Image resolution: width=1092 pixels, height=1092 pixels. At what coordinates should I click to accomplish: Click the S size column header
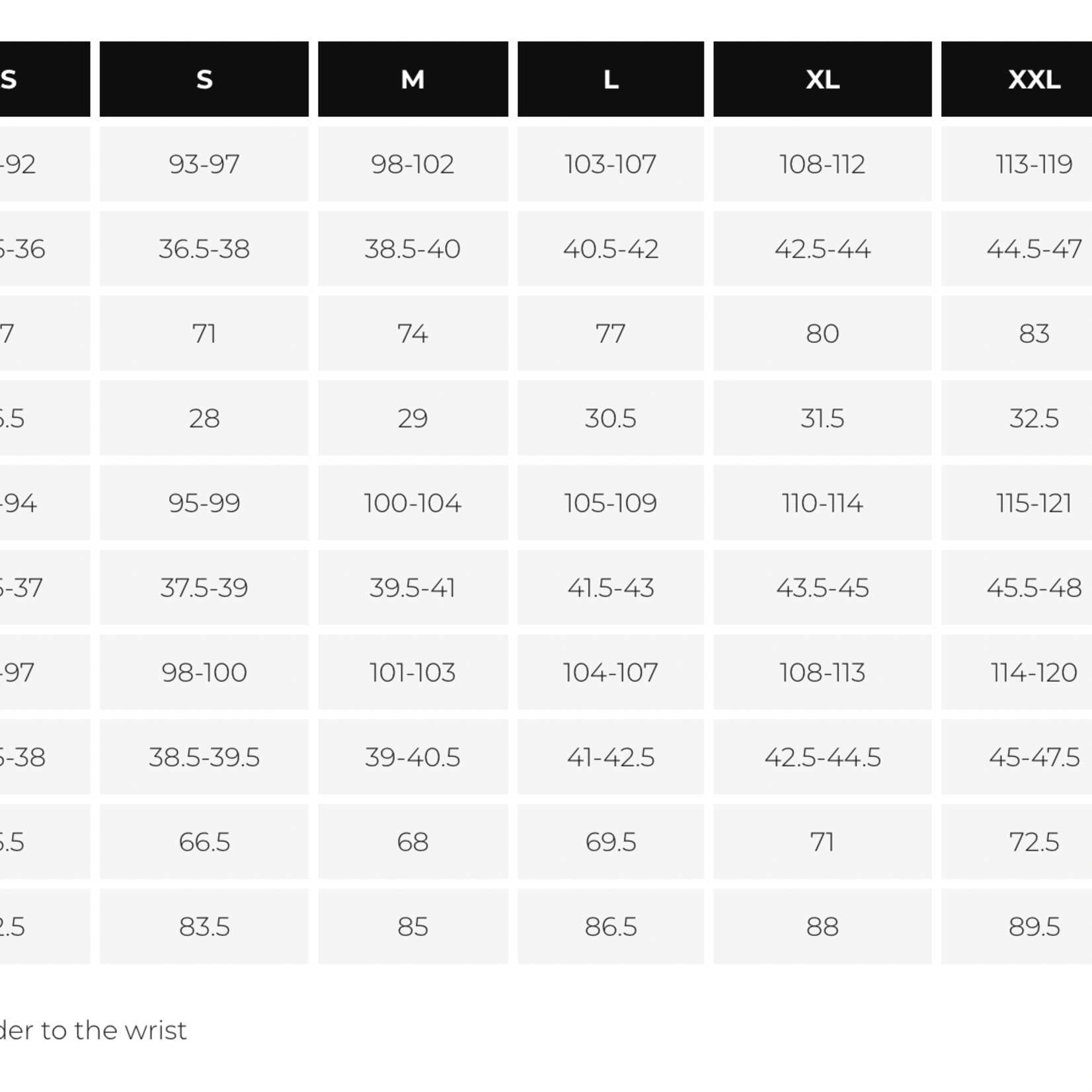tap(204, 79)
